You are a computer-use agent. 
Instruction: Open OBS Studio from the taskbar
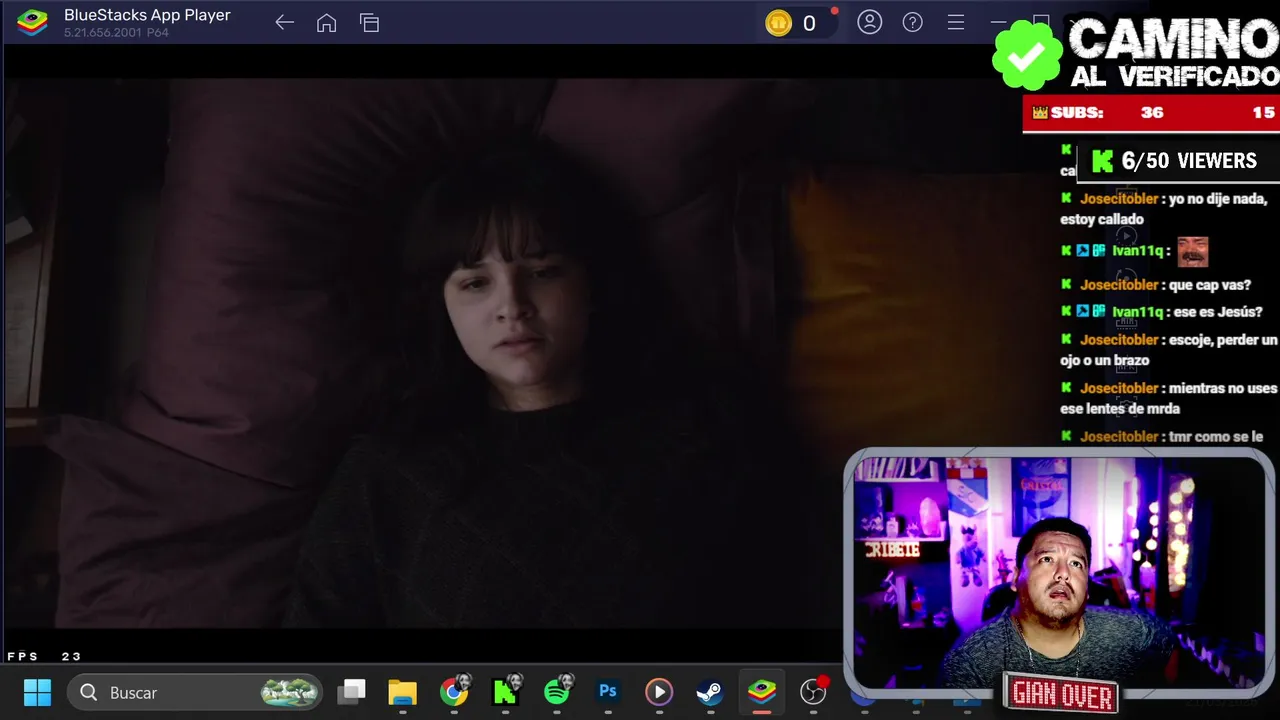(814, 691)
